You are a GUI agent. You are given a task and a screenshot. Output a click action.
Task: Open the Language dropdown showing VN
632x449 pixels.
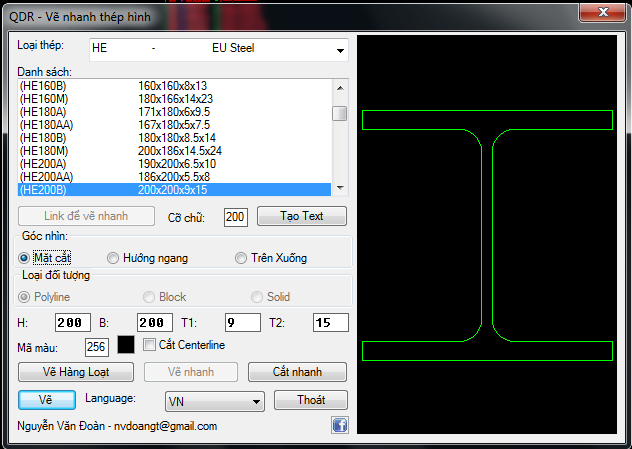click(x=215, y=401)
